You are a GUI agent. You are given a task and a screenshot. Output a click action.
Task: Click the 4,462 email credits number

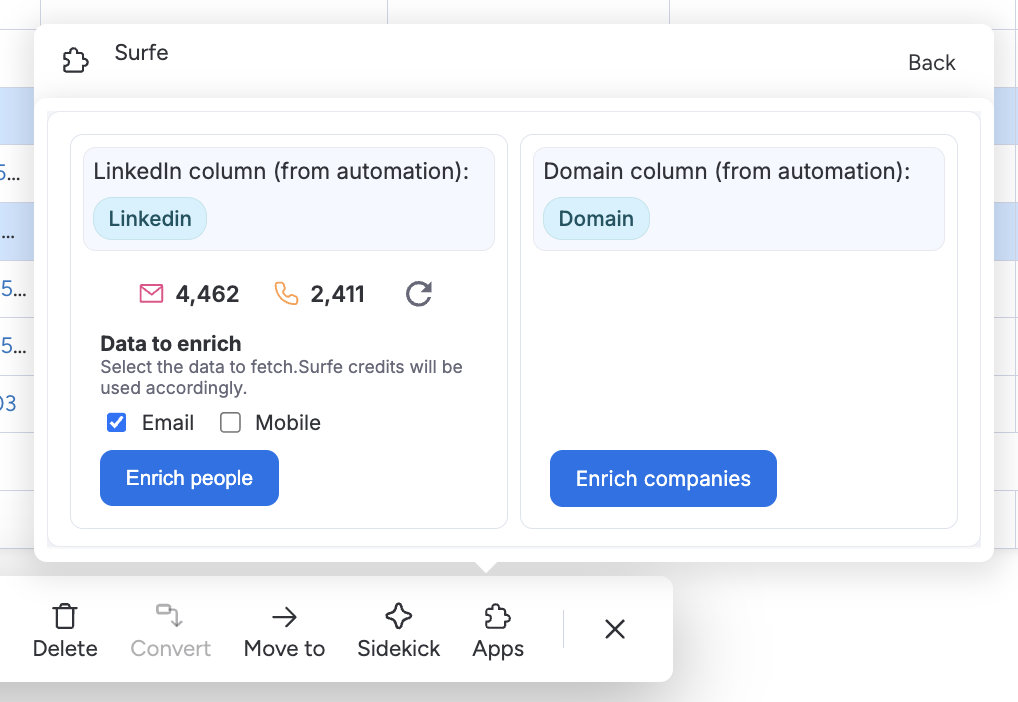coord(207,294)
